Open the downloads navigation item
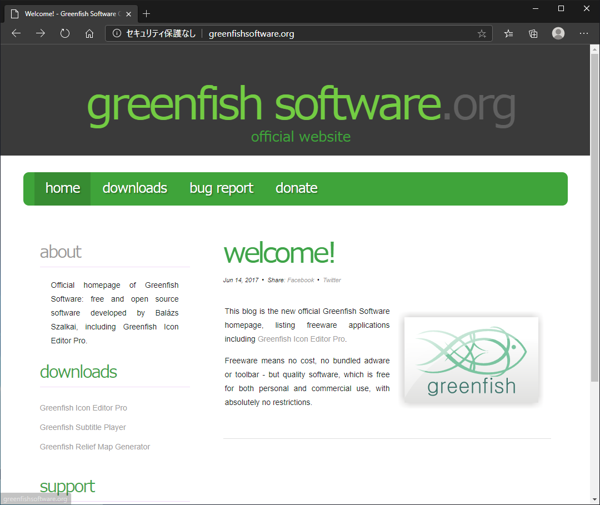Screen dimensions: 600x505 (x=135, y=188)
